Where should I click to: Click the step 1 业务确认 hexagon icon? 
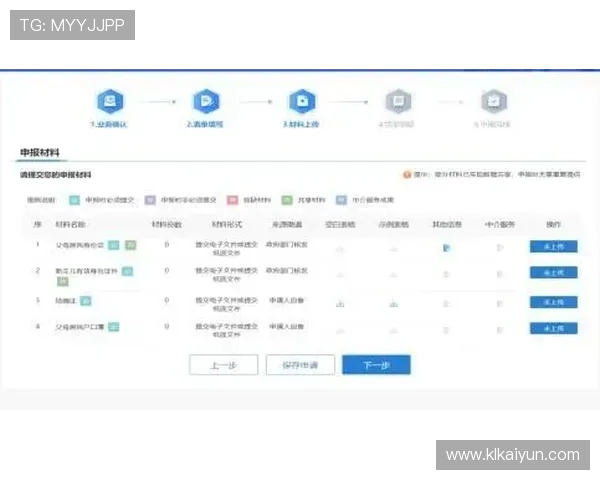110,101
